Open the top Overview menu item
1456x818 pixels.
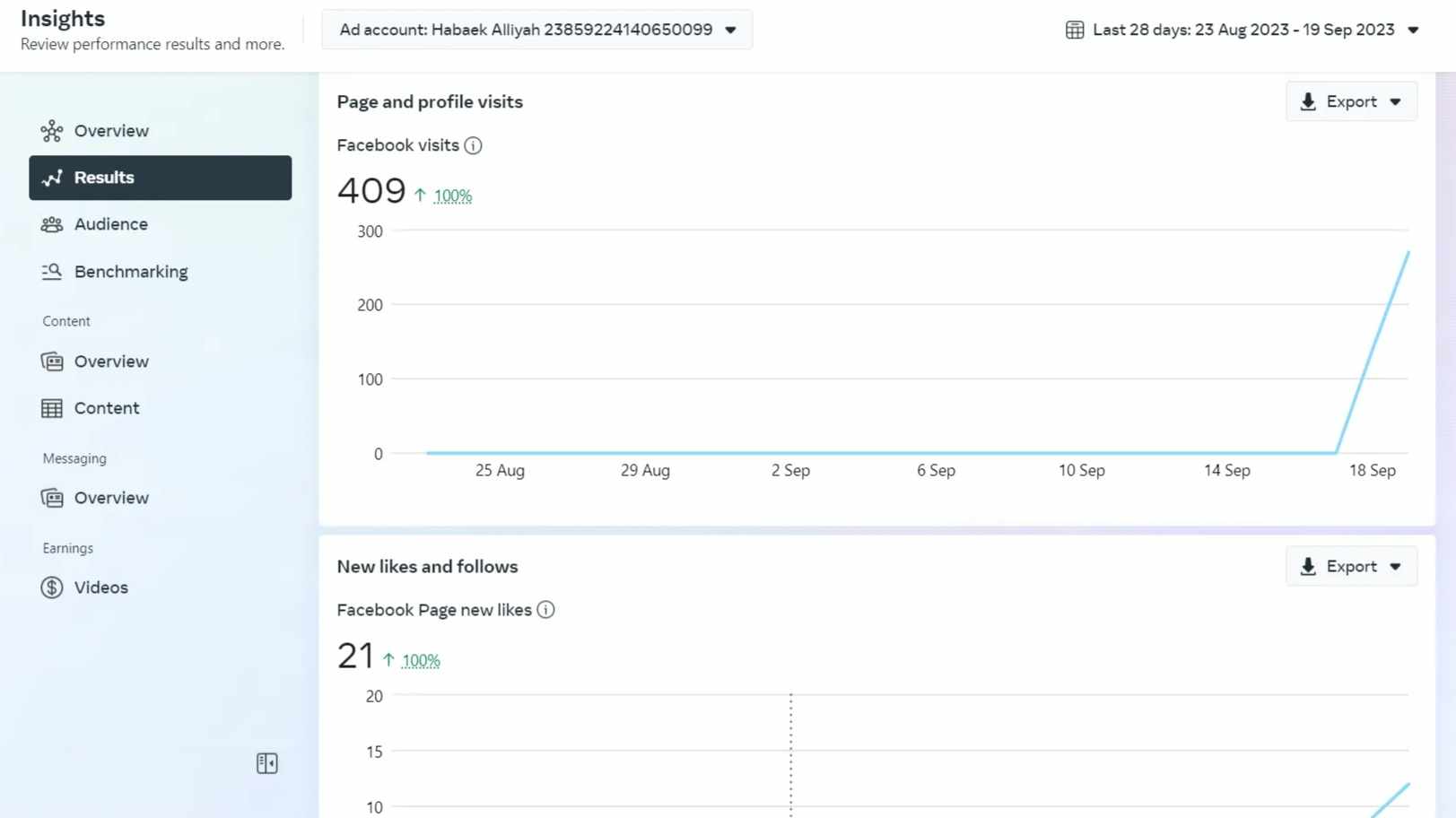click(x=161, y=131)
